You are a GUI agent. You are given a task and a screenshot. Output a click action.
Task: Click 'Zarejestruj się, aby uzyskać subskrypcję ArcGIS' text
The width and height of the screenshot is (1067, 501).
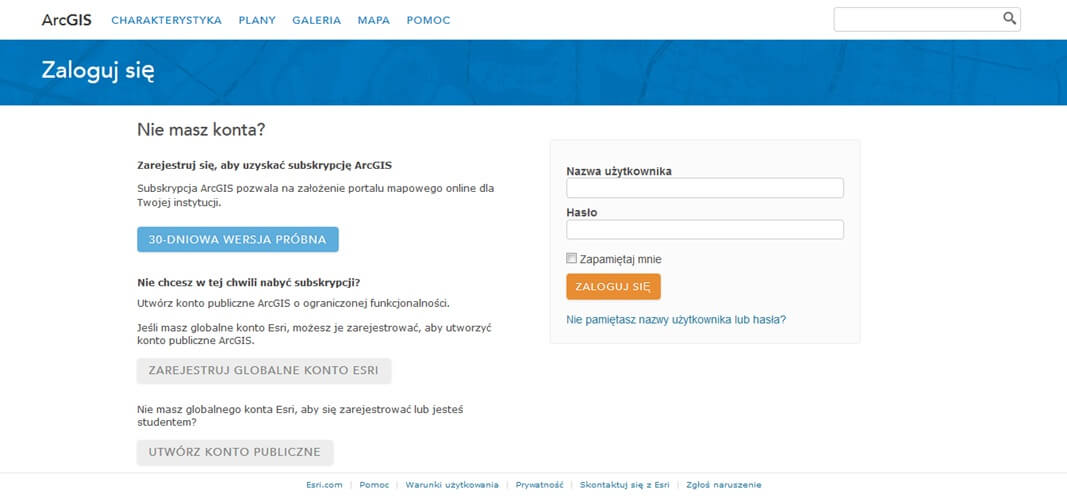coord(265,165)
